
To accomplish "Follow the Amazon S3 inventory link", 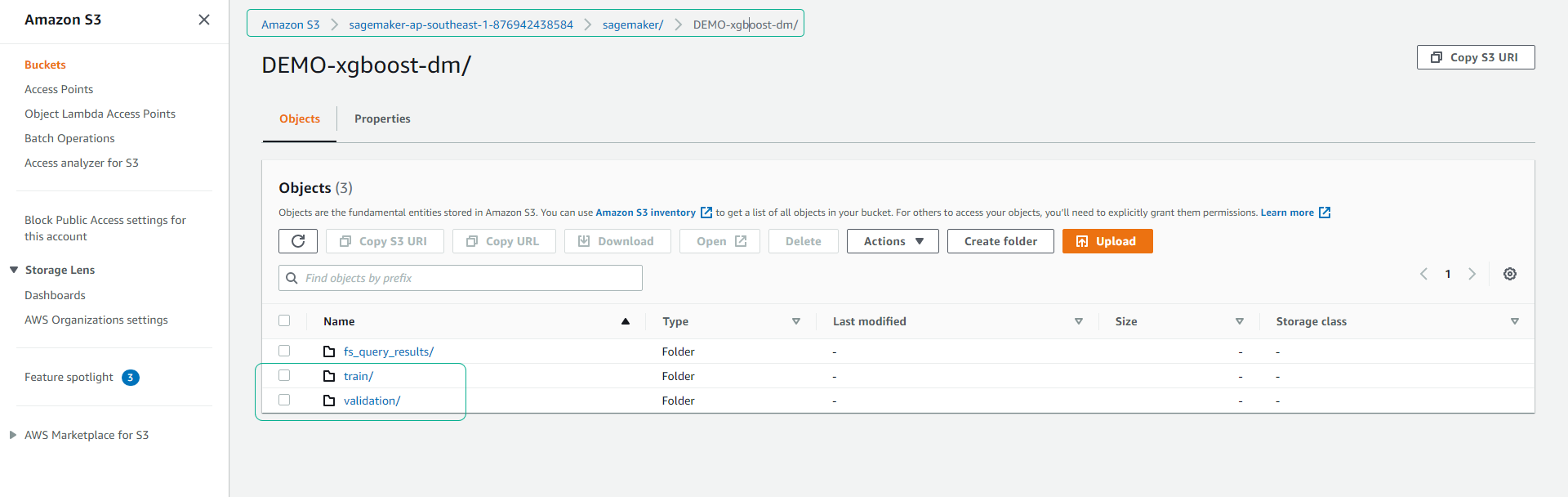I will (x=645, y=213).
